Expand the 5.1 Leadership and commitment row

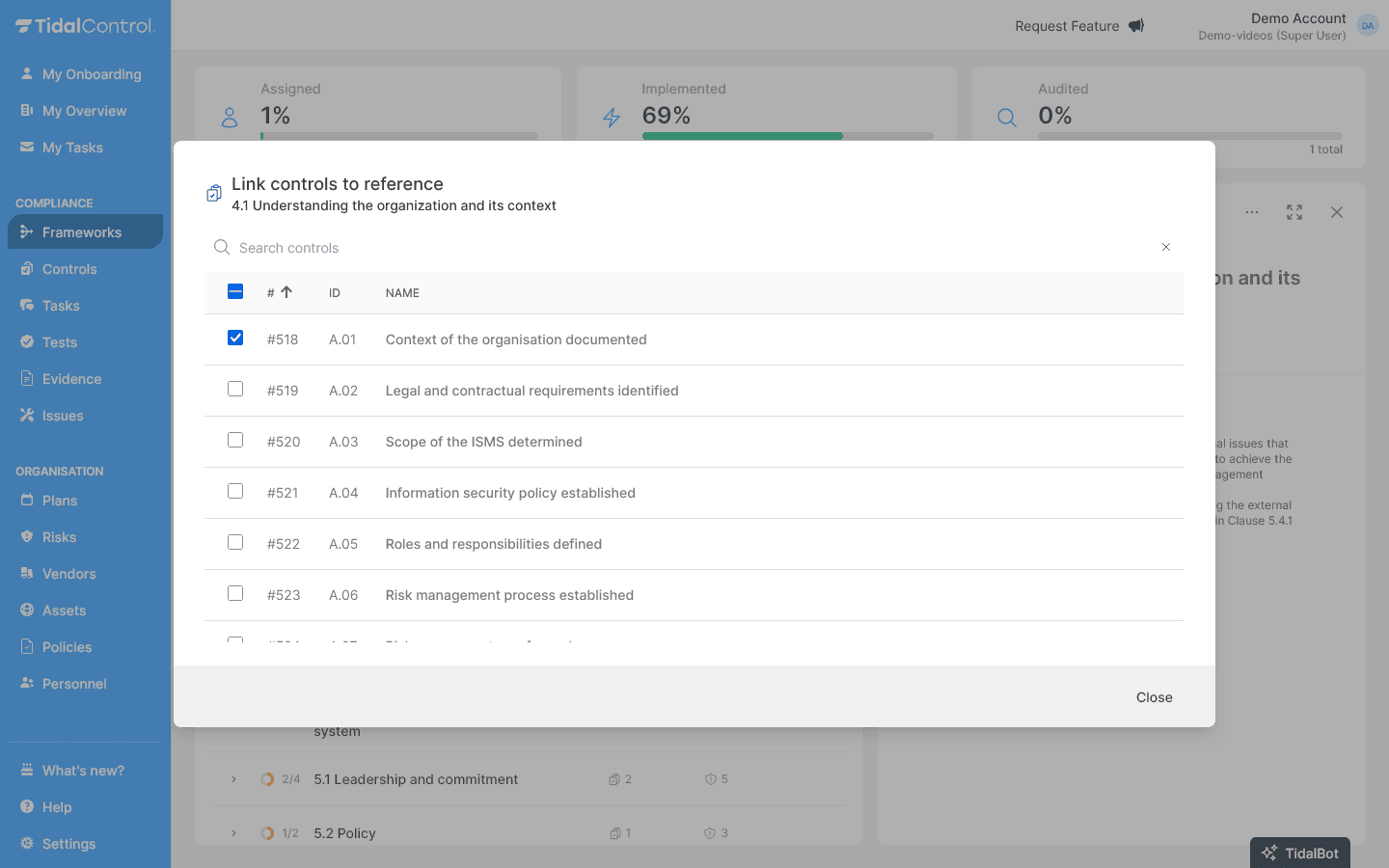tap(232, 779)
